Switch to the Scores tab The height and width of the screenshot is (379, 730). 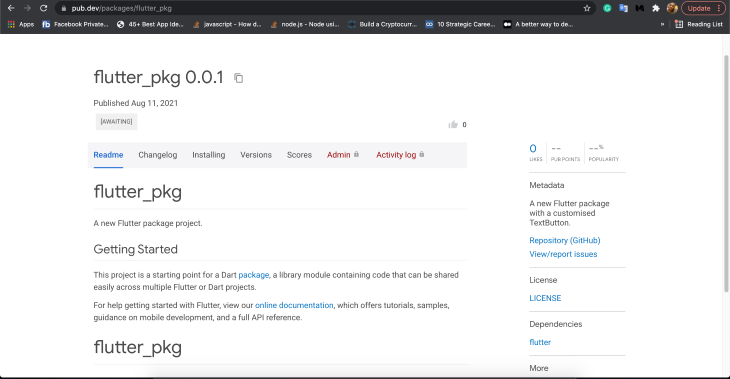tap(299, 155)
